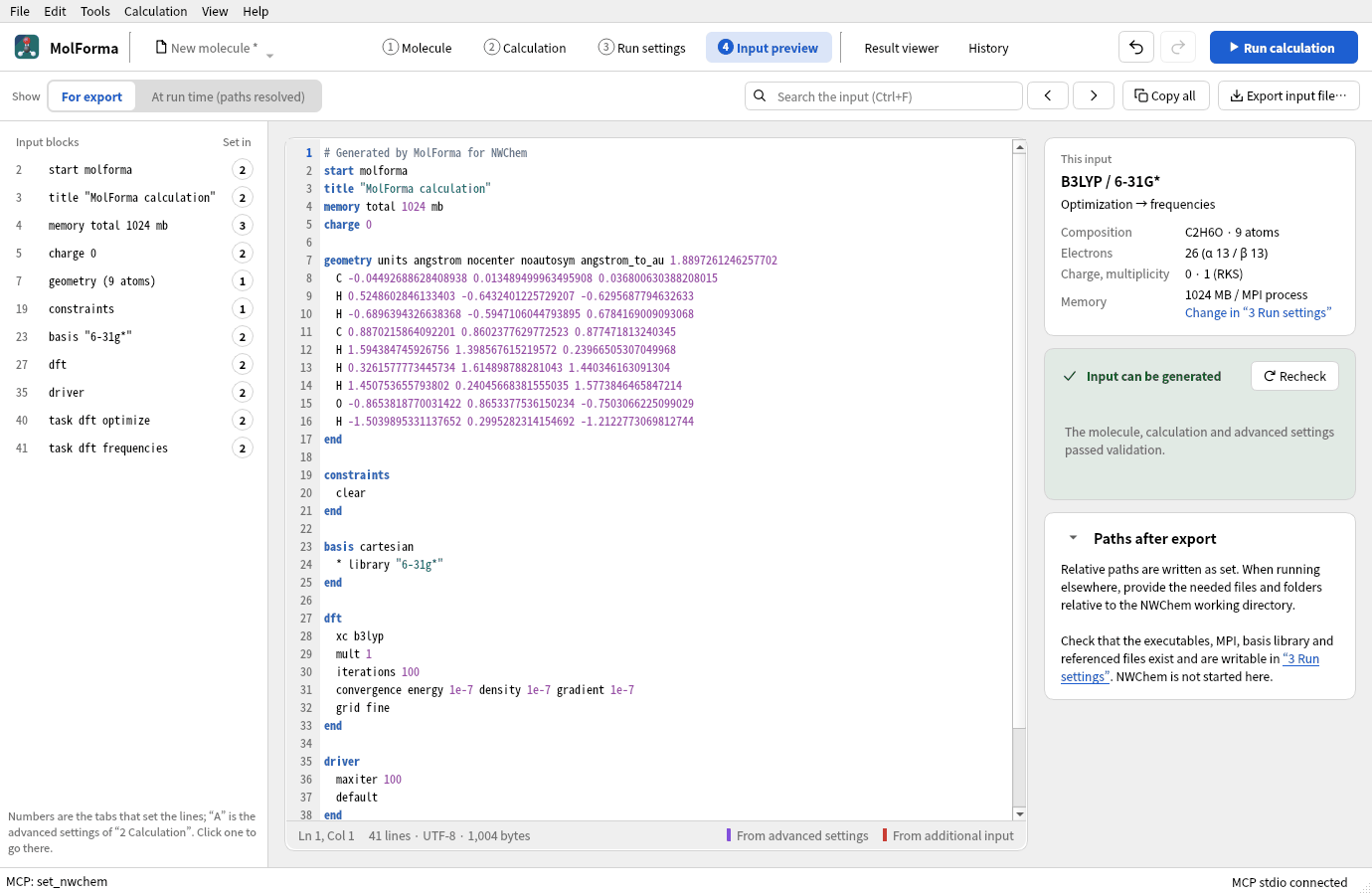Open step 3 Run settings tab
Viewport: 1372px width, 895px height.
641,47
